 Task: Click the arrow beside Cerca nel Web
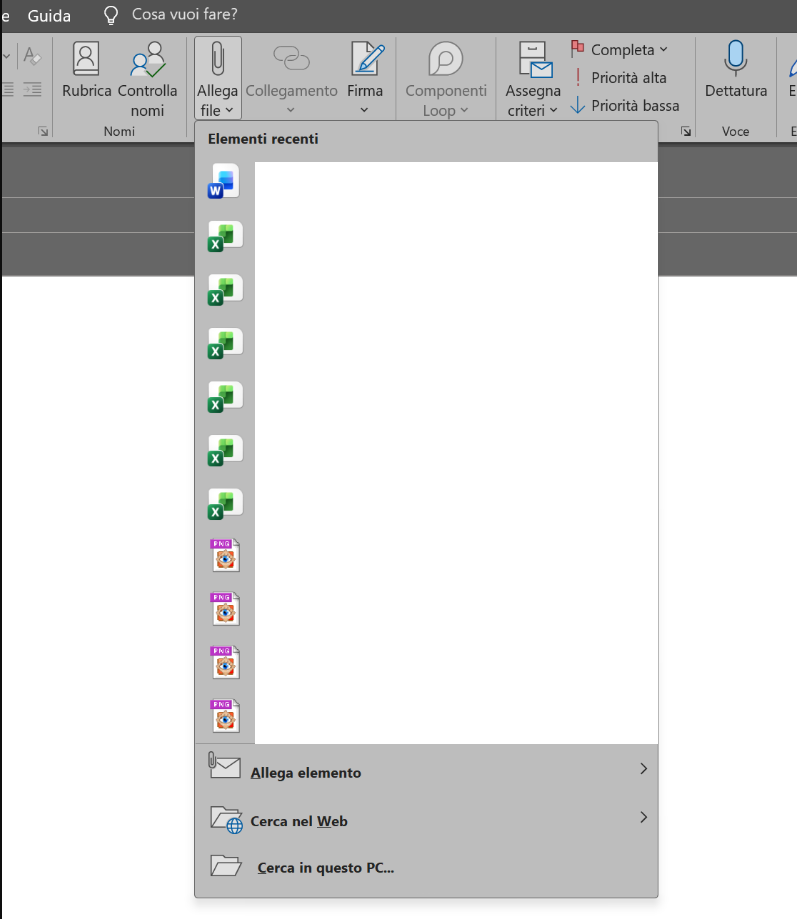click(x=643, y=817)
